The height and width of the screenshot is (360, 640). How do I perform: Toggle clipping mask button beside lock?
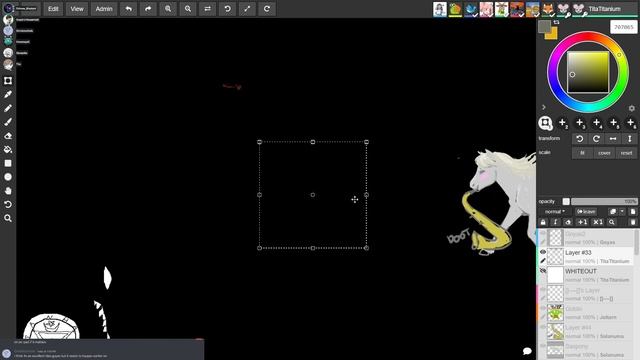tap(555, 222)
